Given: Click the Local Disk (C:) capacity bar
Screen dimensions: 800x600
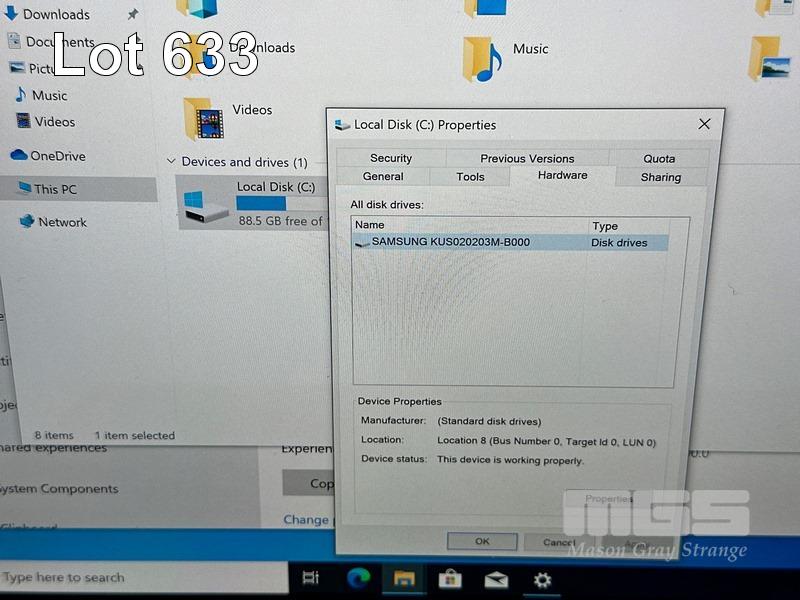Looking at the screenshot, I should (281, 204).
